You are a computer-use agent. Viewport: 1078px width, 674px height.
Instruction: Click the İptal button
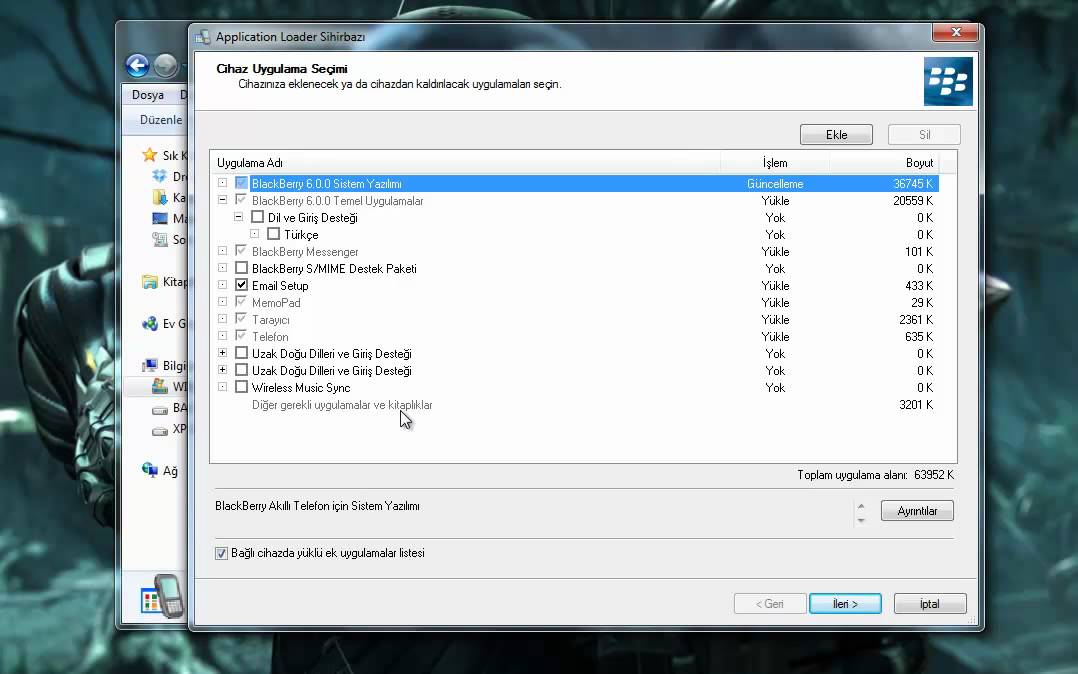pos(930,604)
